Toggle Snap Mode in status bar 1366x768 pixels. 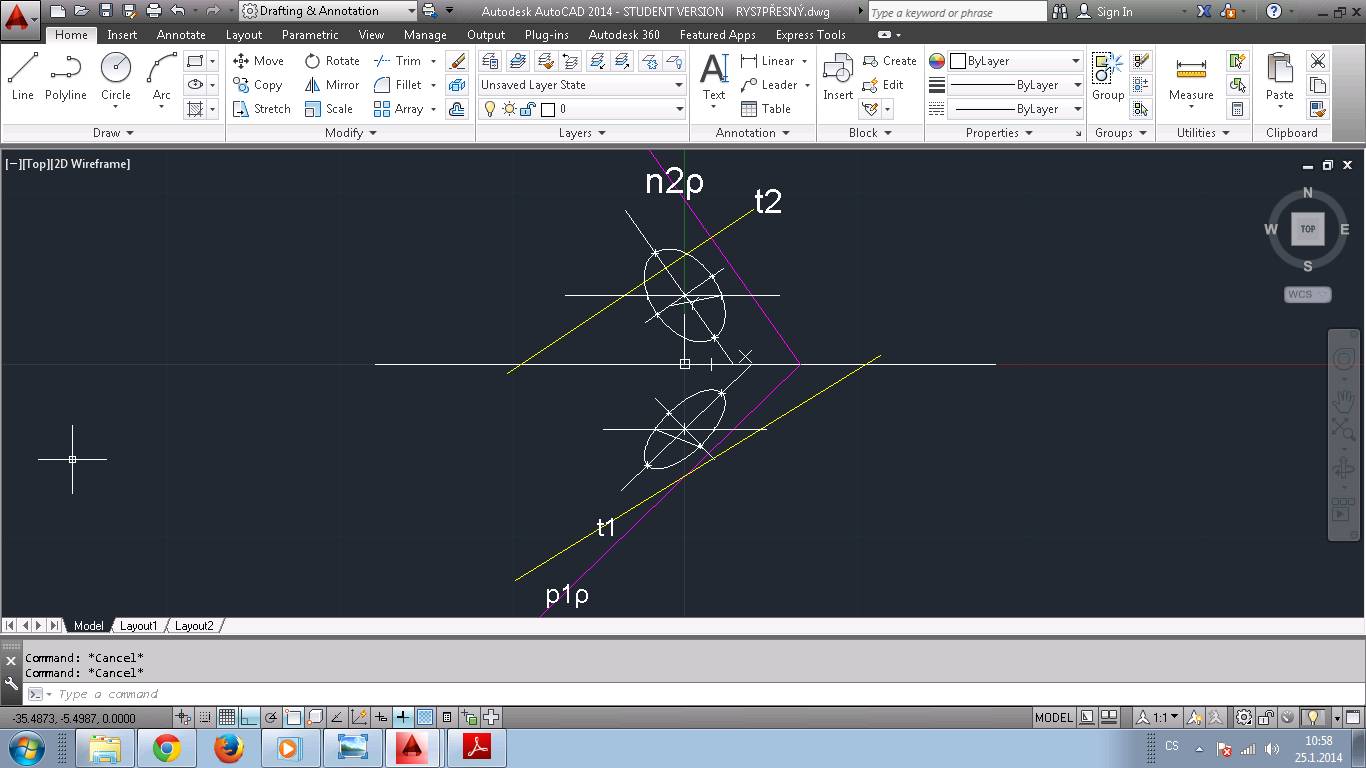click(x=205, y=717)
